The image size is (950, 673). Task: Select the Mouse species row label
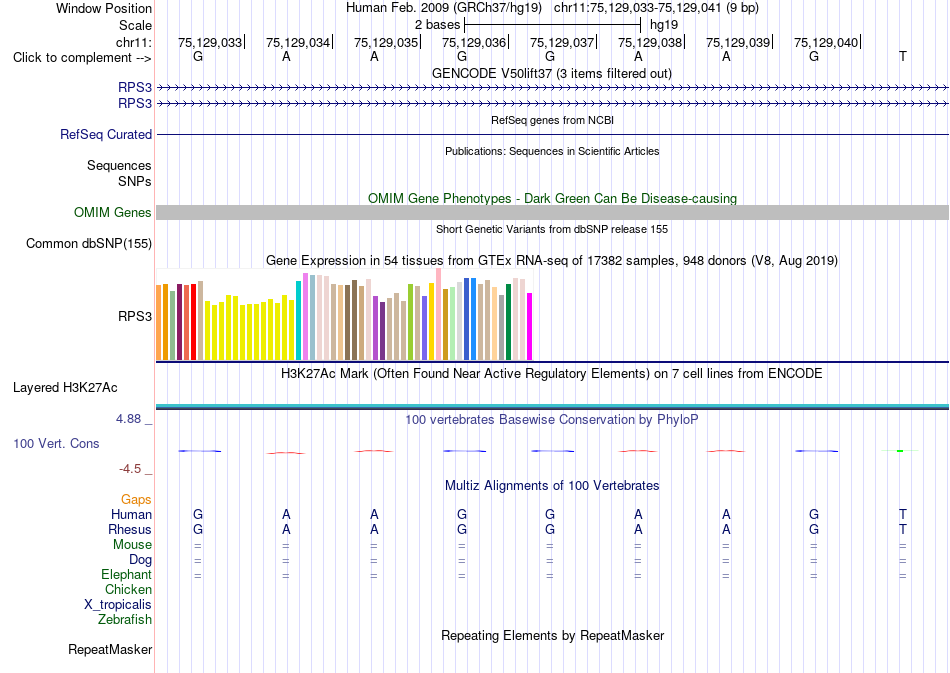click(133, 545)
